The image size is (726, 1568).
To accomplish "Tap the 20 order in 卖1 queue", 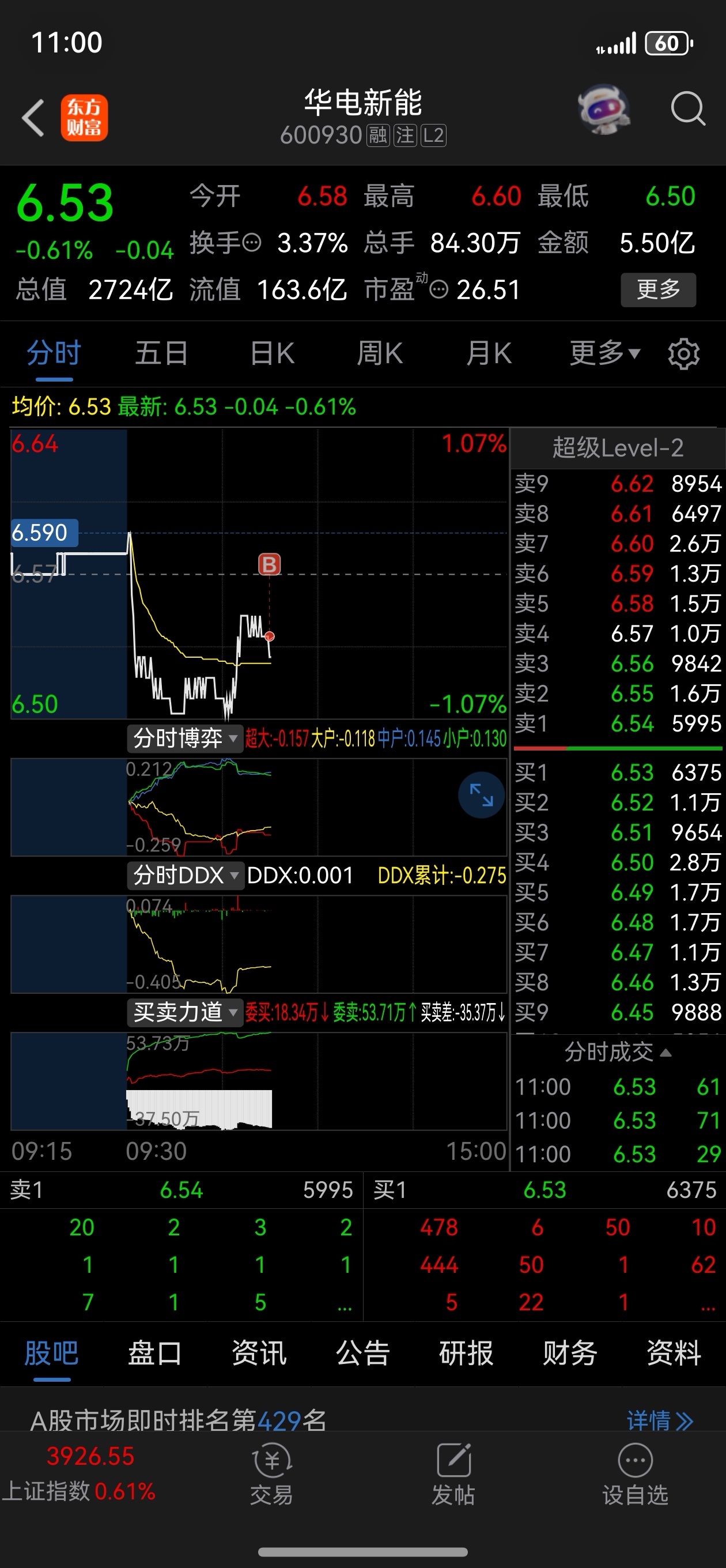I will (82, 1228).
